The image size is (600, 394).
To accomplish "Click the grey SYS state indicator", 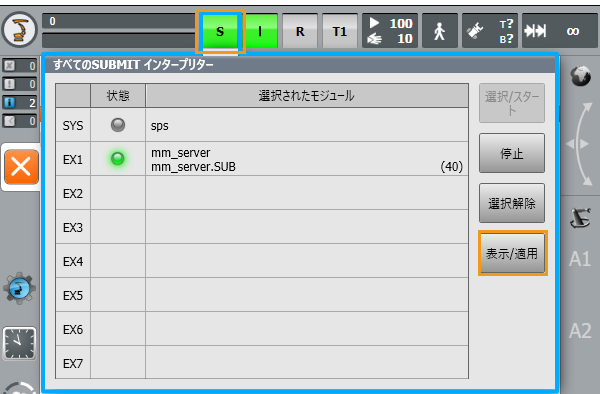I will click(117, 125).
